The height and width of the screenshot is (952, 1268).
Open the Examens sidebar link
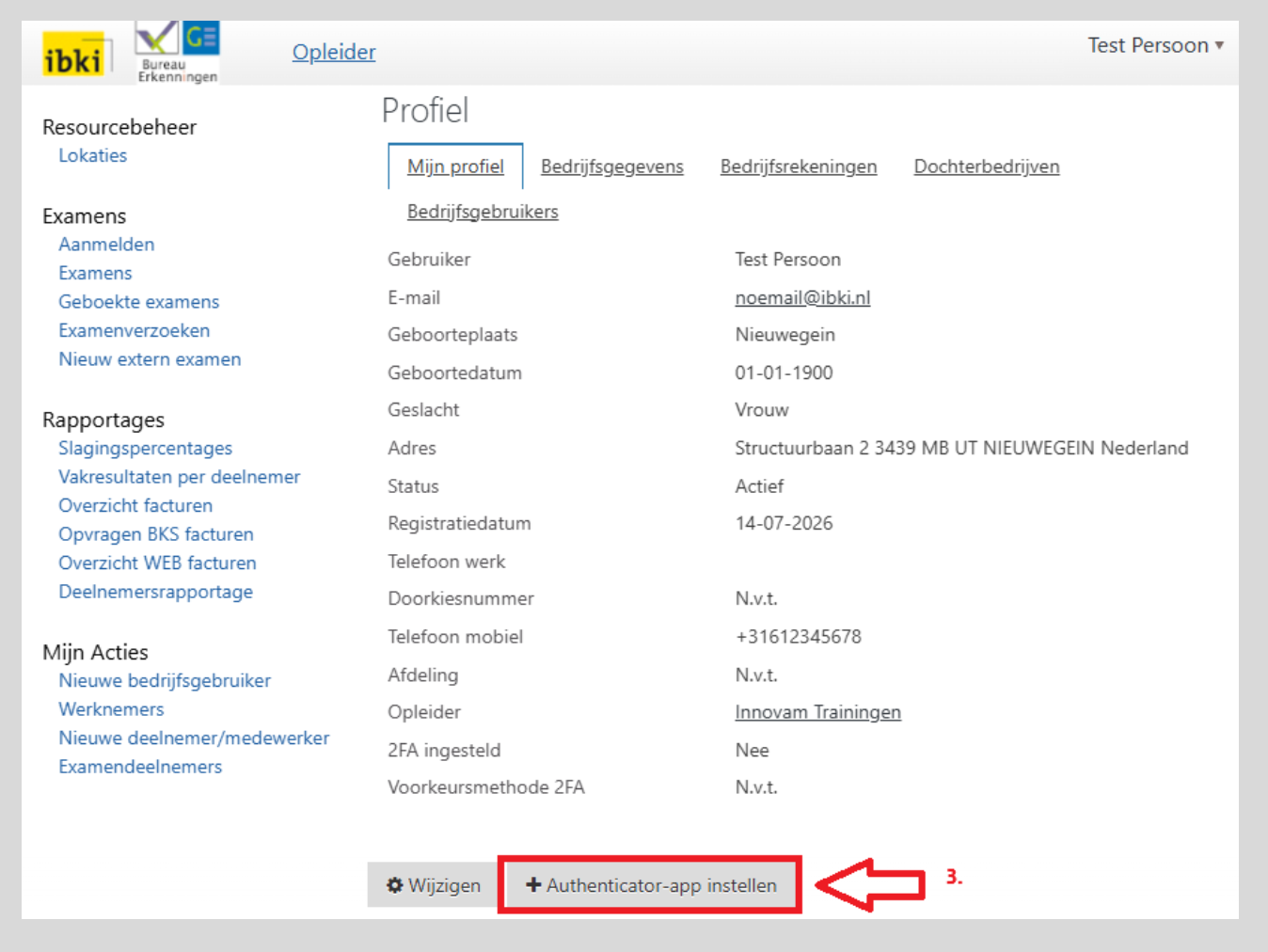click(95, 273)
